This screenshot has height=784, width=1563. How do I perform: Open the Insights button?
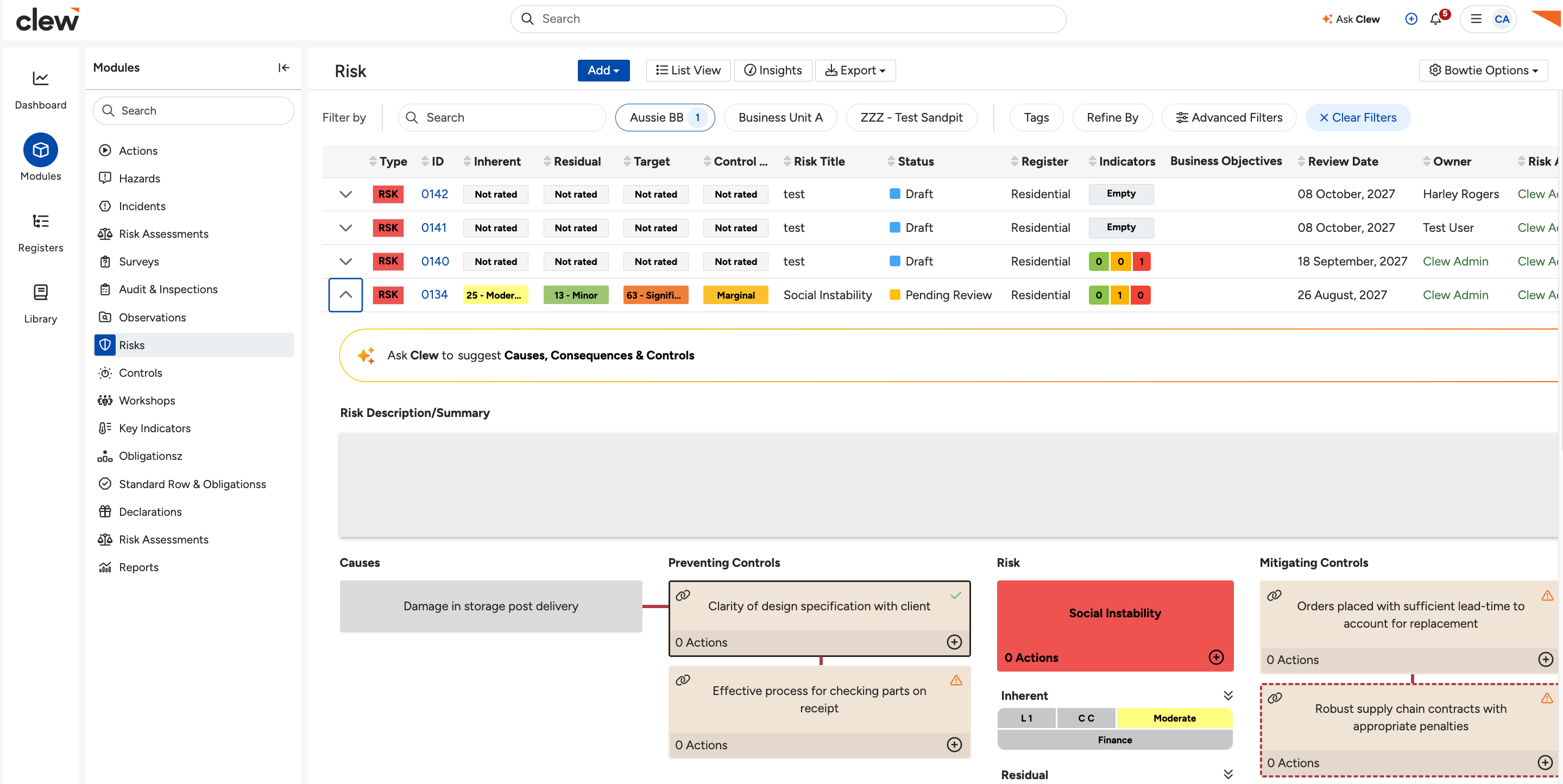click(772, 71)
